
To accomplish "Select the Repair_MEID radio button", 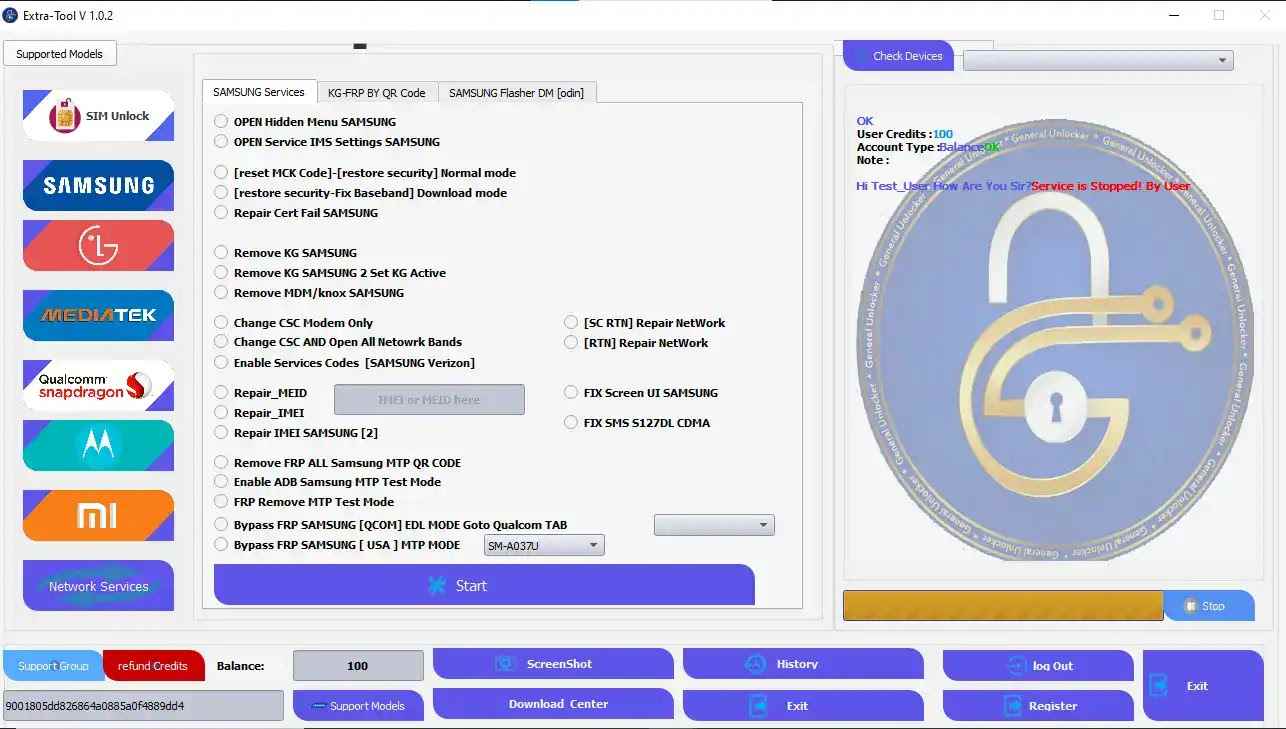I will (221, 392).
